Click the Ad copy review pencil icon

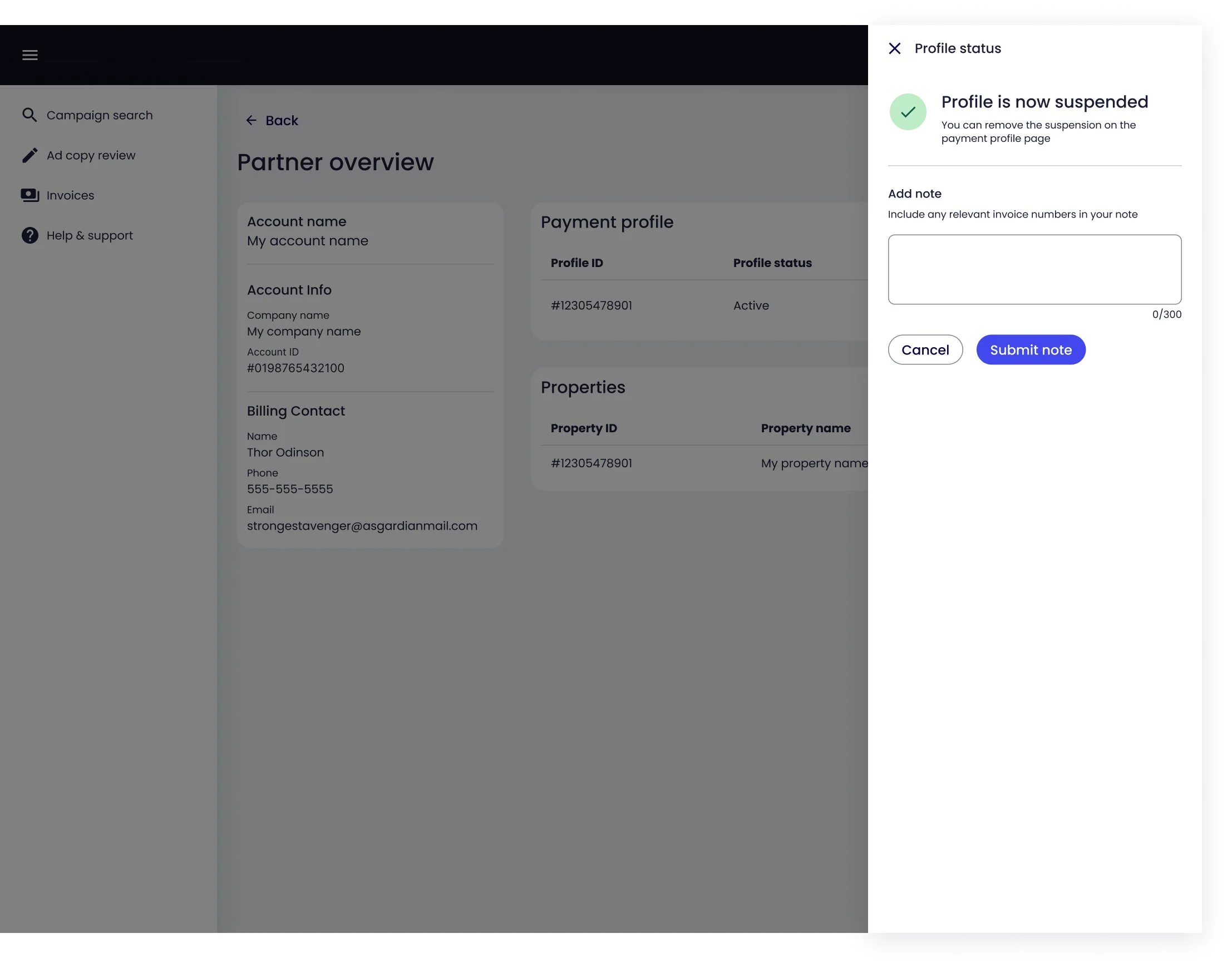coord(29,155)
